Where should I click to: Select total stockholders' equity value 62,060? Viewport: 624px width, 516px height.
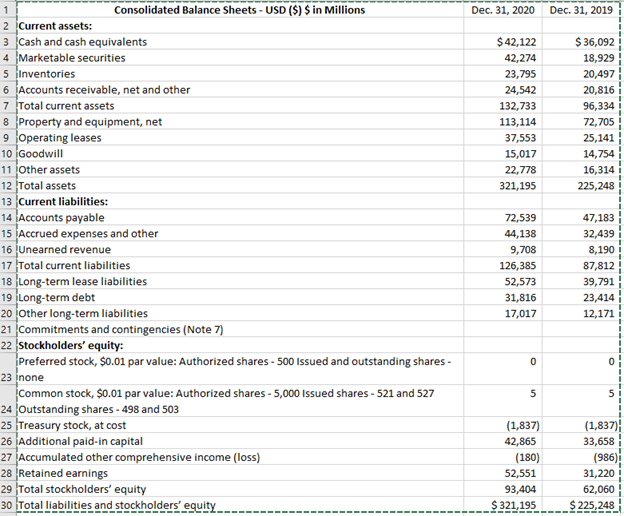[581, 489]
